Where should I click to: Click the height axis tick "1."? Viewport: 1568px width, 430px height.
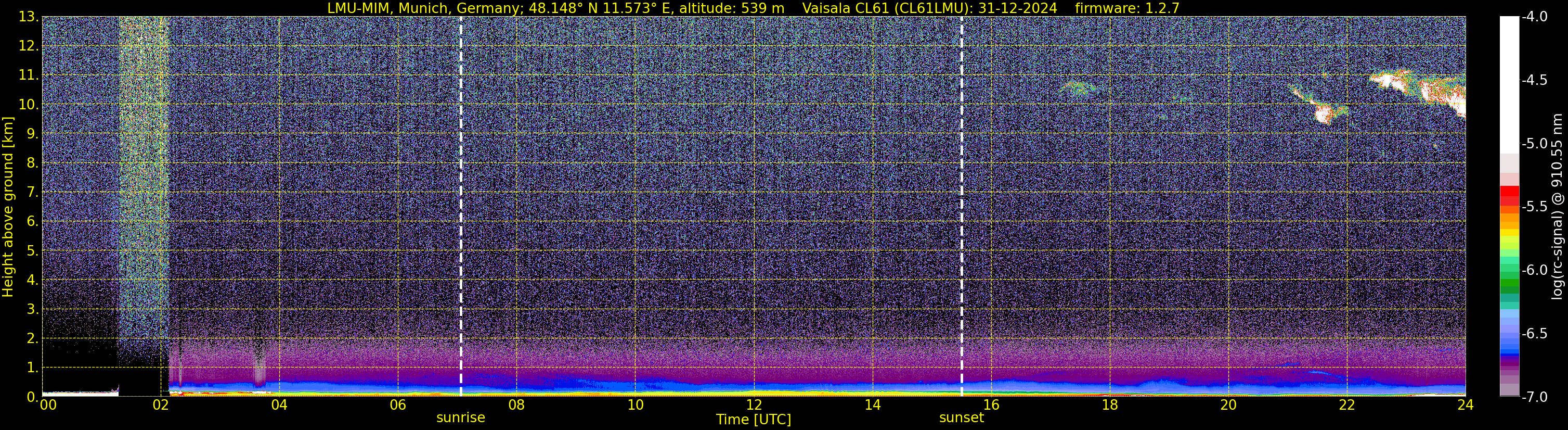(x=32, y=368)
